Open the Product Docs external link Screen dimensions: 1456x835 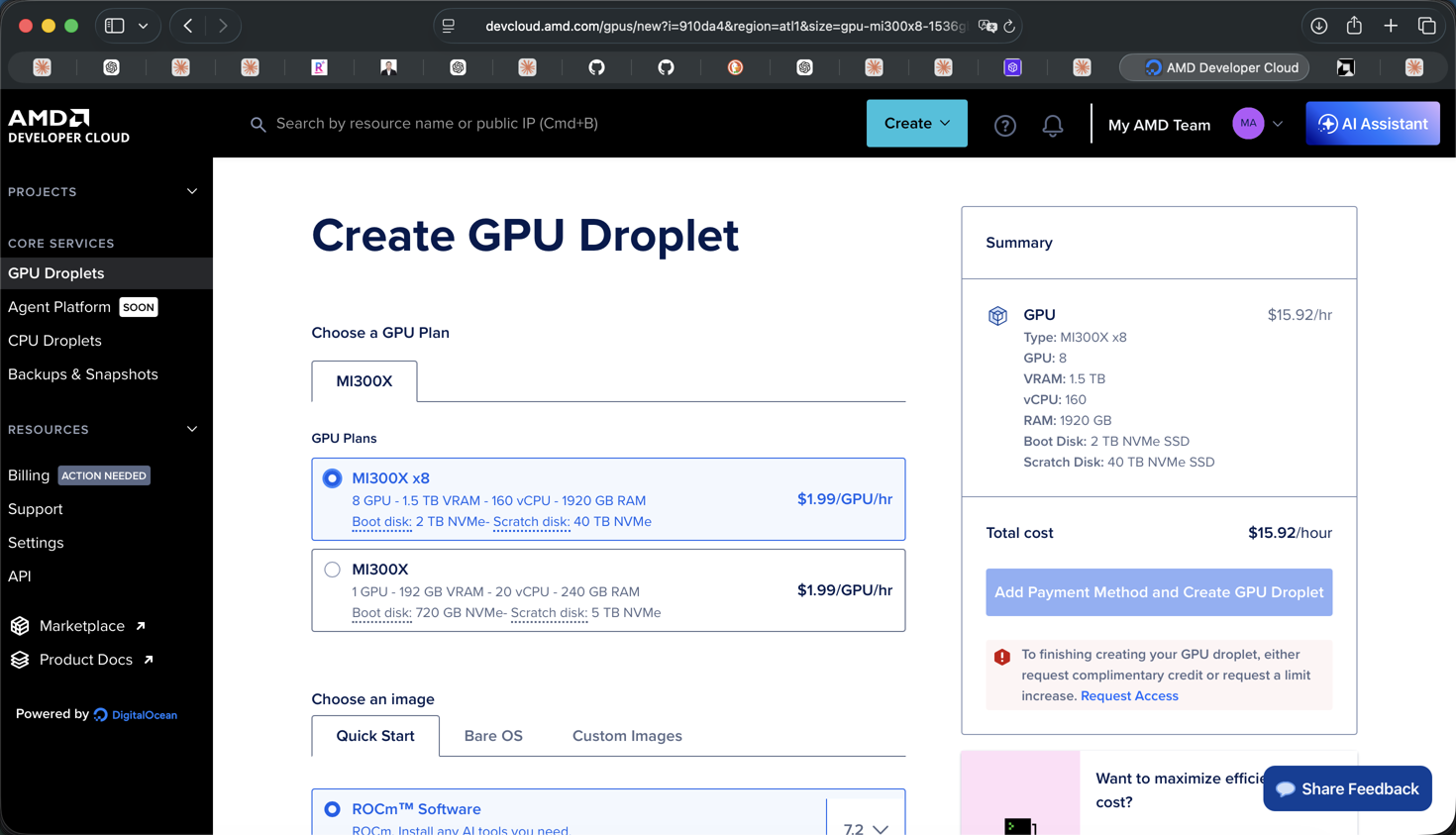(x=96, y=660)
